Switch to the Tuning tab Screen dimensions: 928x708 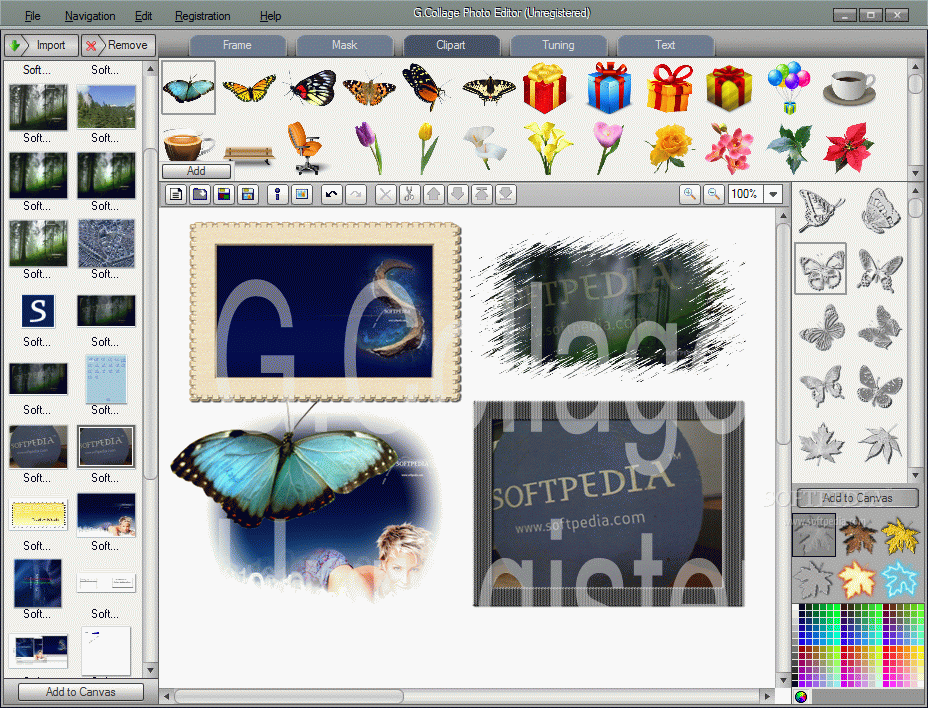[x=558, y=45]
